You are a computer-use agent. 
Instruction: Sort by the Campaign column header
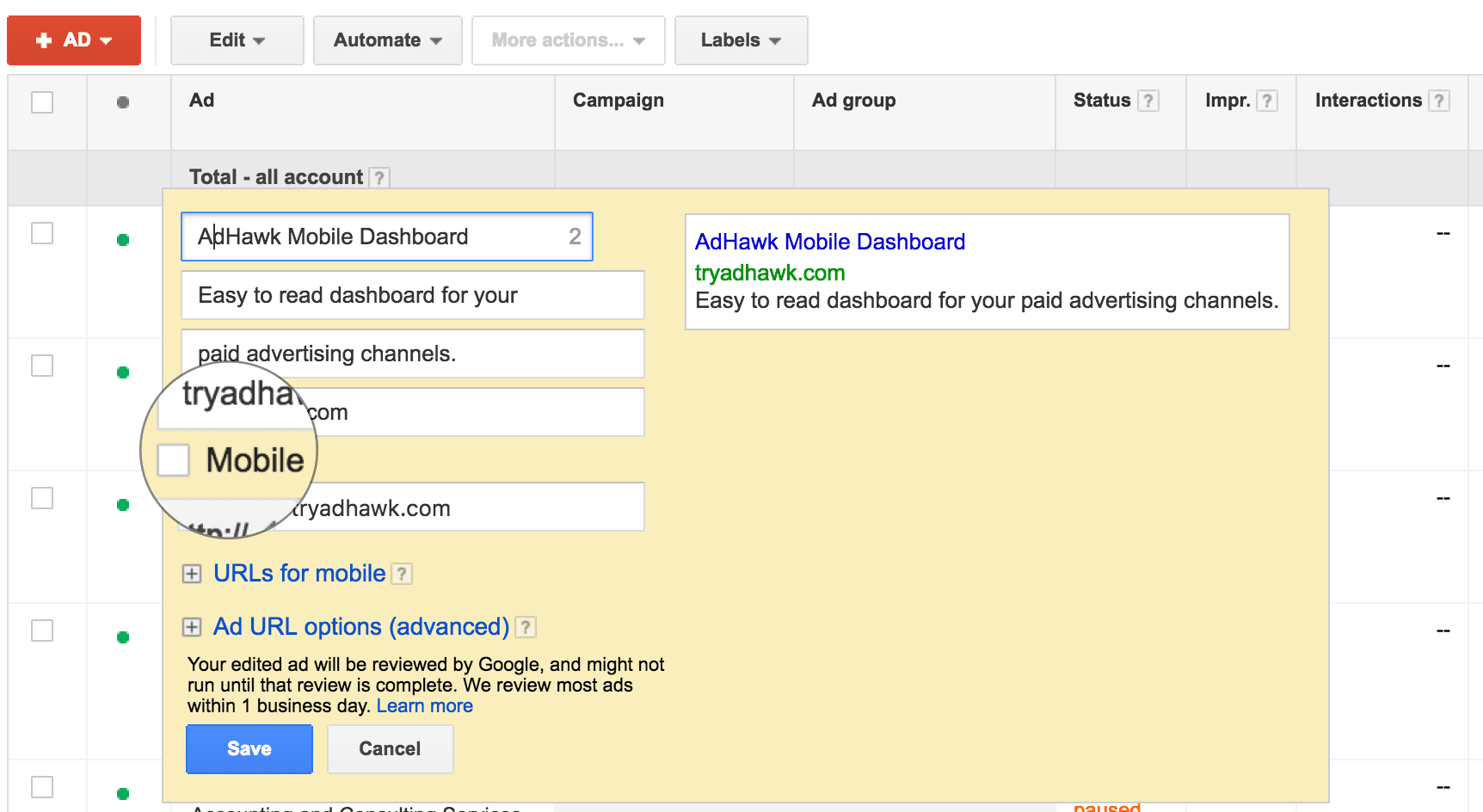[x=618, y=100]
